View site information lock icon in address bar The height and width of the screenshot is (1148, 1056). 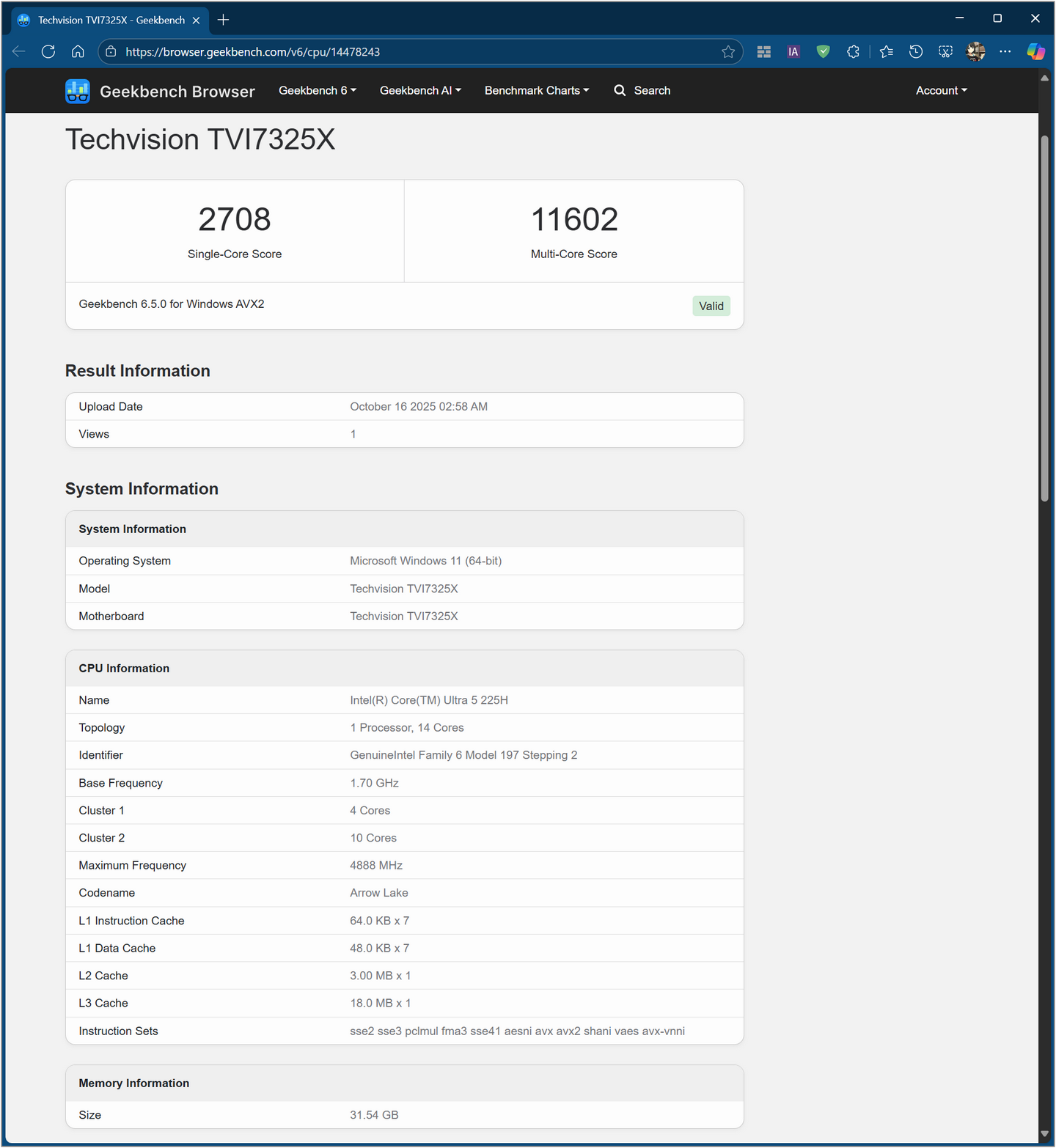tap(111, 51)
